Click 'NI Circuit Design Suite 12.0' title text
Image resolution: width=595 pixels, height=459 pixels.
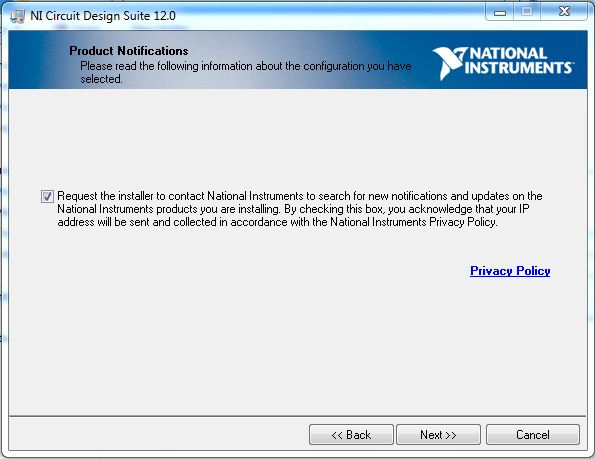click(103, 16)
